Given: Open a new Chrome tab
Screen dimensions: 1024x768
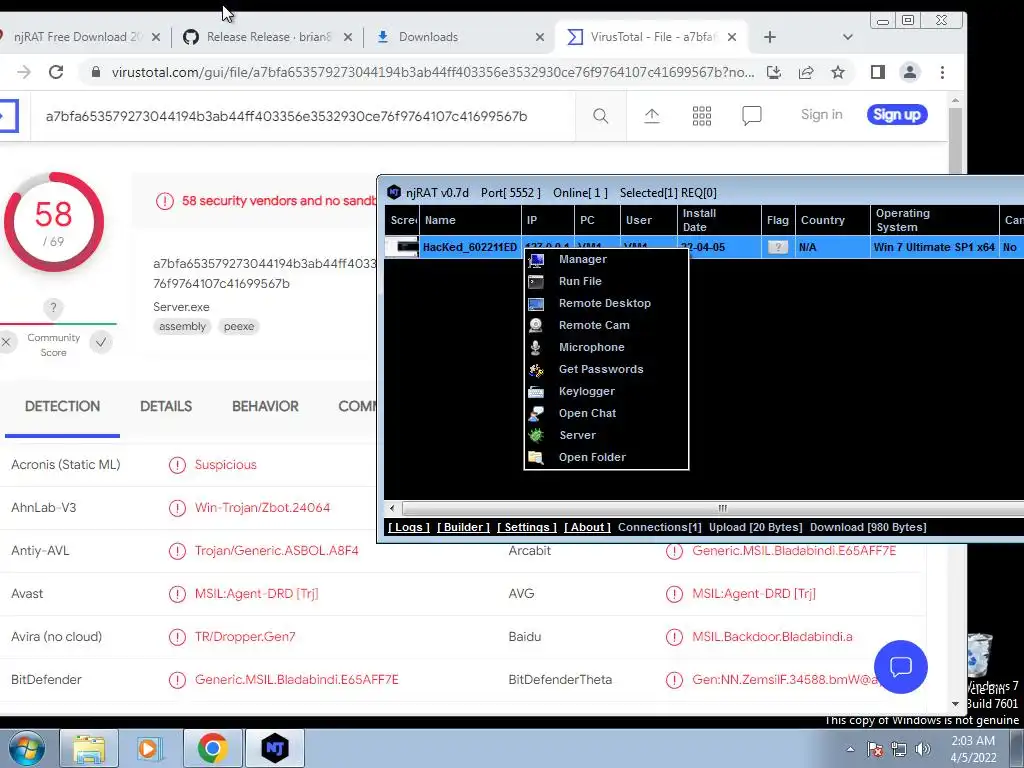Looking at the screenshot, I should 770,37.
